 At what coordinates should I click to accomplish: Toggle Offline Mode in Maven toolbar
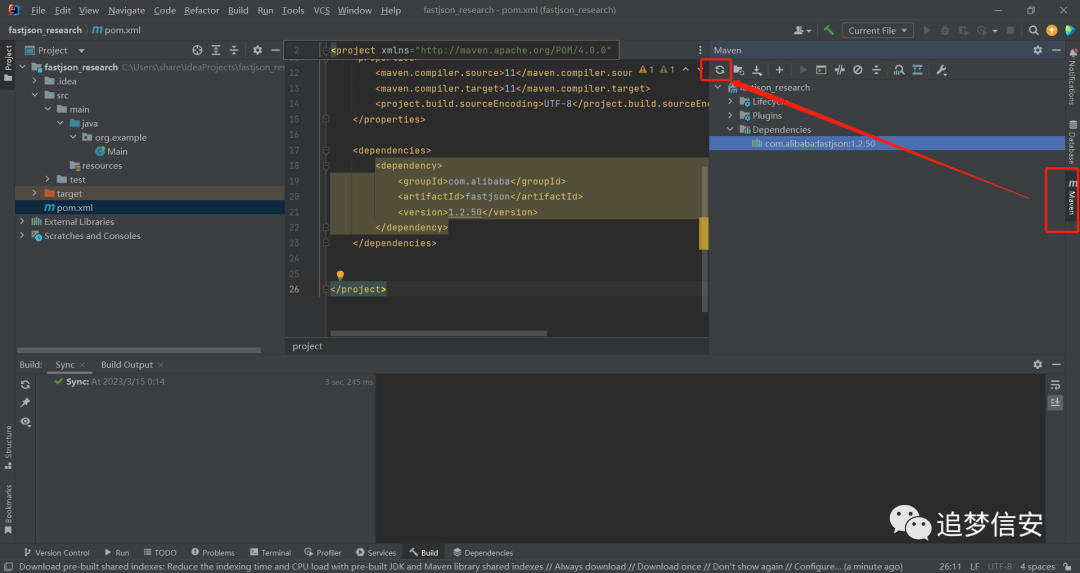point(839,70)
